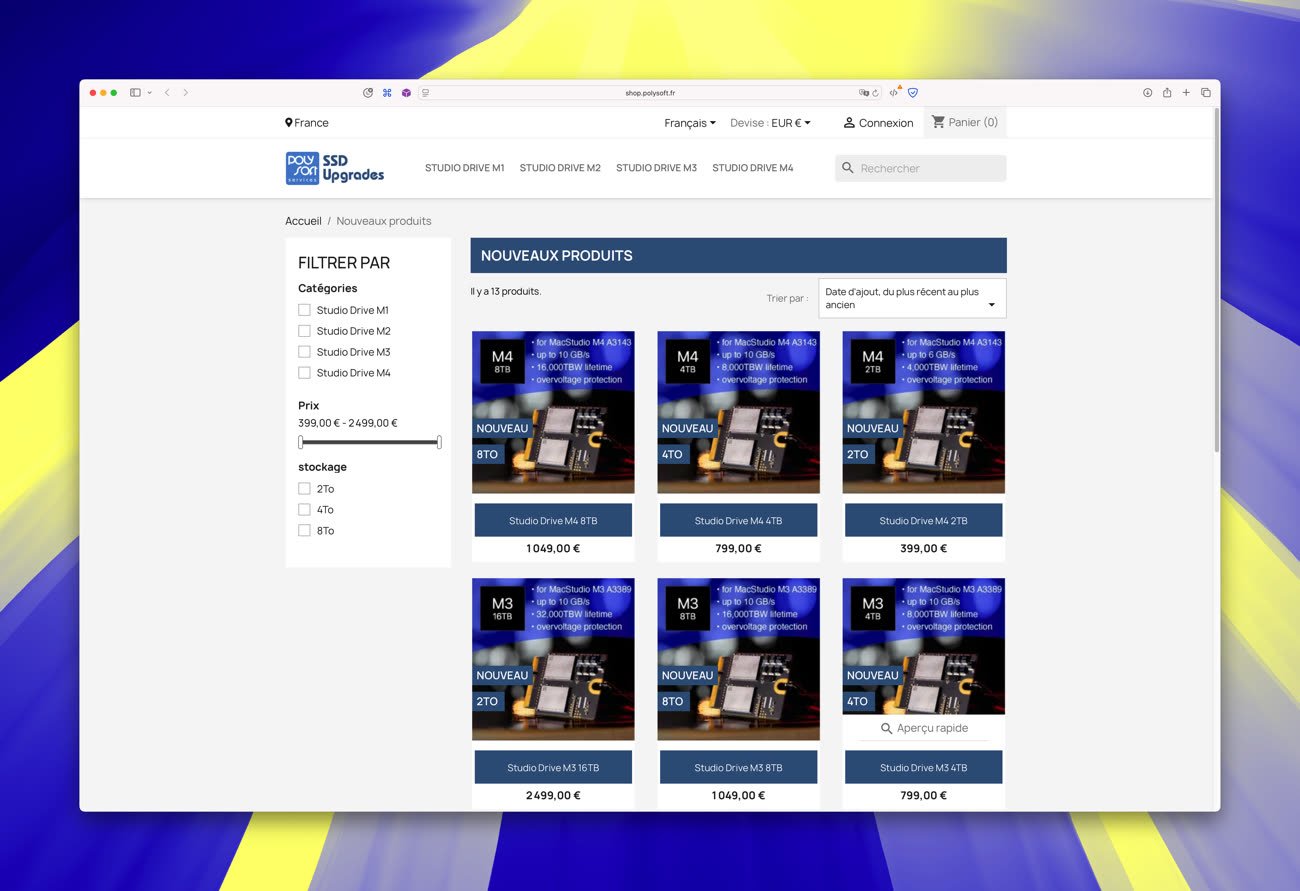The height and width of the screenshot is (891, 1300).
Task: Open the Français language dropdown
Action: click(x=690, y=123)
